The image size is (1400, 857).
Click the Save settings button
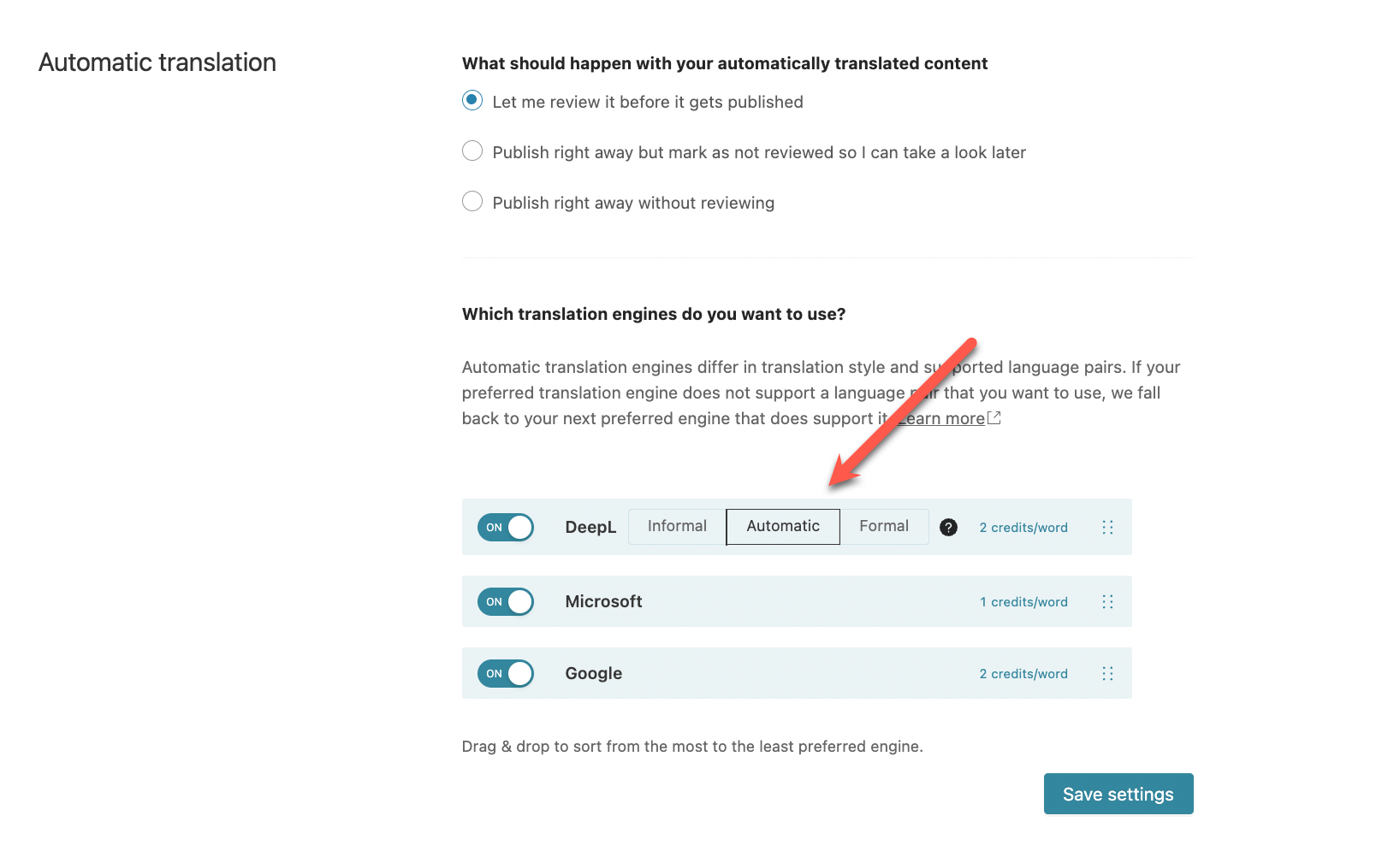click(x=1118, y=794)
